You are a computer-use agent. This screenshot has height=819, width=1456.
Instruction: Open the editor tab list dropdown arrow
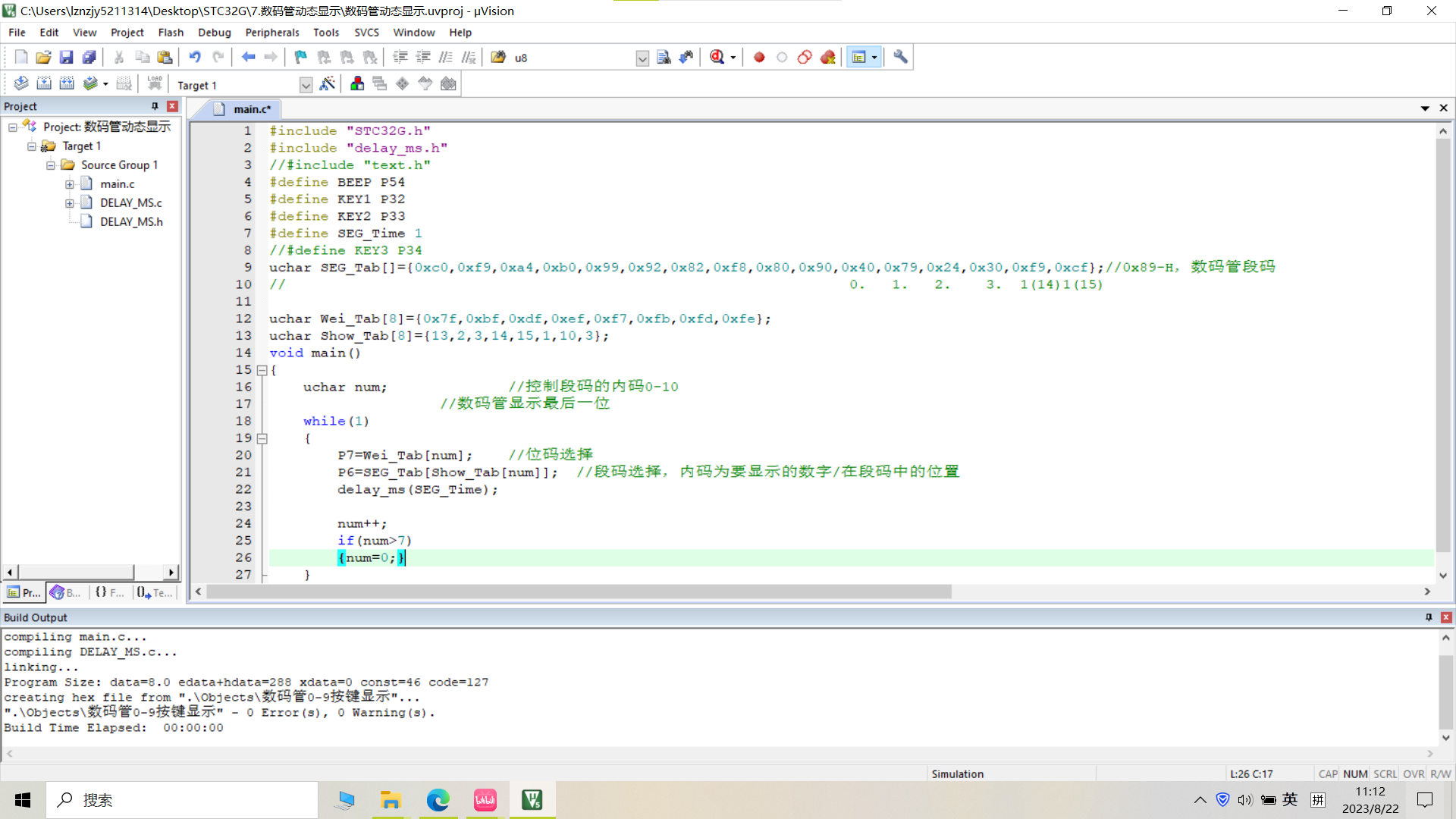point(1425,108)
